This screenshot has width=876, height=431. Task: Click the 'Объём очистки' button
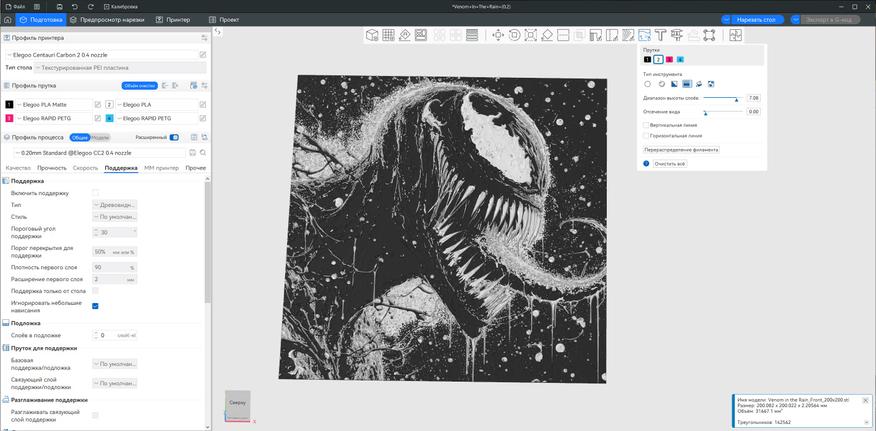[139, 86]
